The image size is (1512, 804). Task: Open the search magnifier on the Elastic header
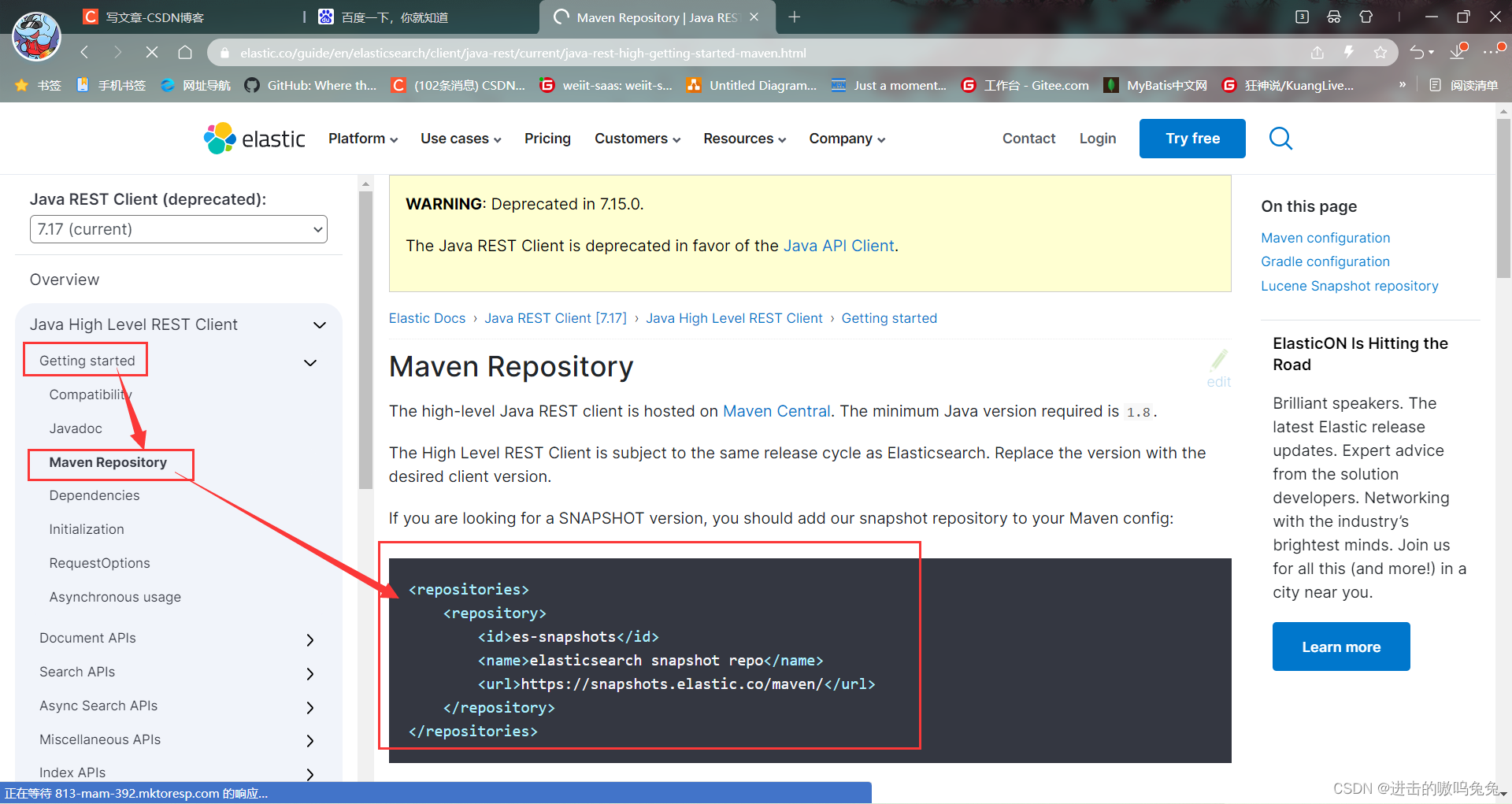(x=1280, y=139)
